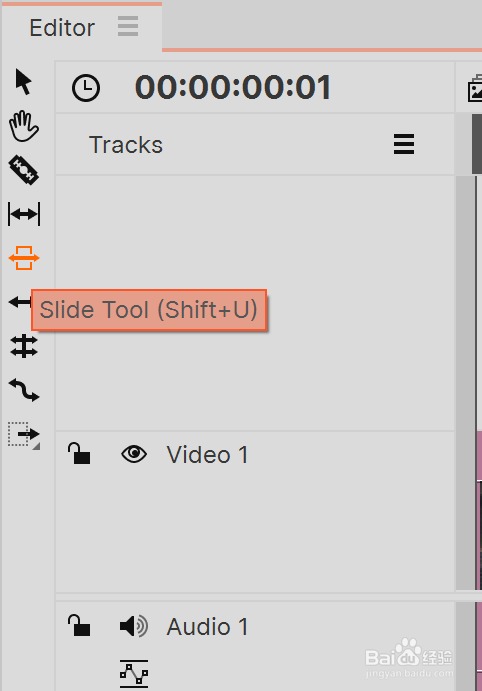The image size is (482, 691).
Task: Activate the Hand tool
Action: (x=24, y=126)
